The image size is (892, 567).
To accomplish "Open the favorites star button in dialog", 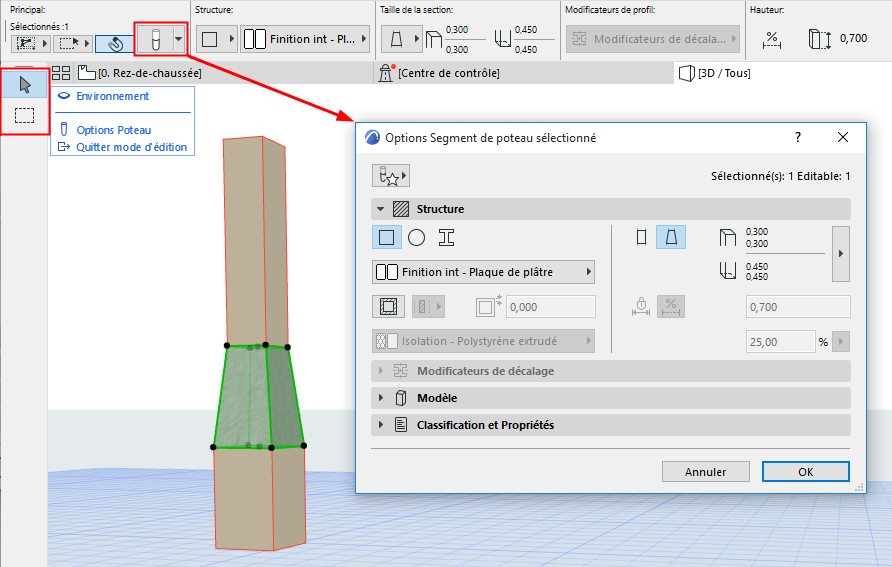I will pos(391,176).
